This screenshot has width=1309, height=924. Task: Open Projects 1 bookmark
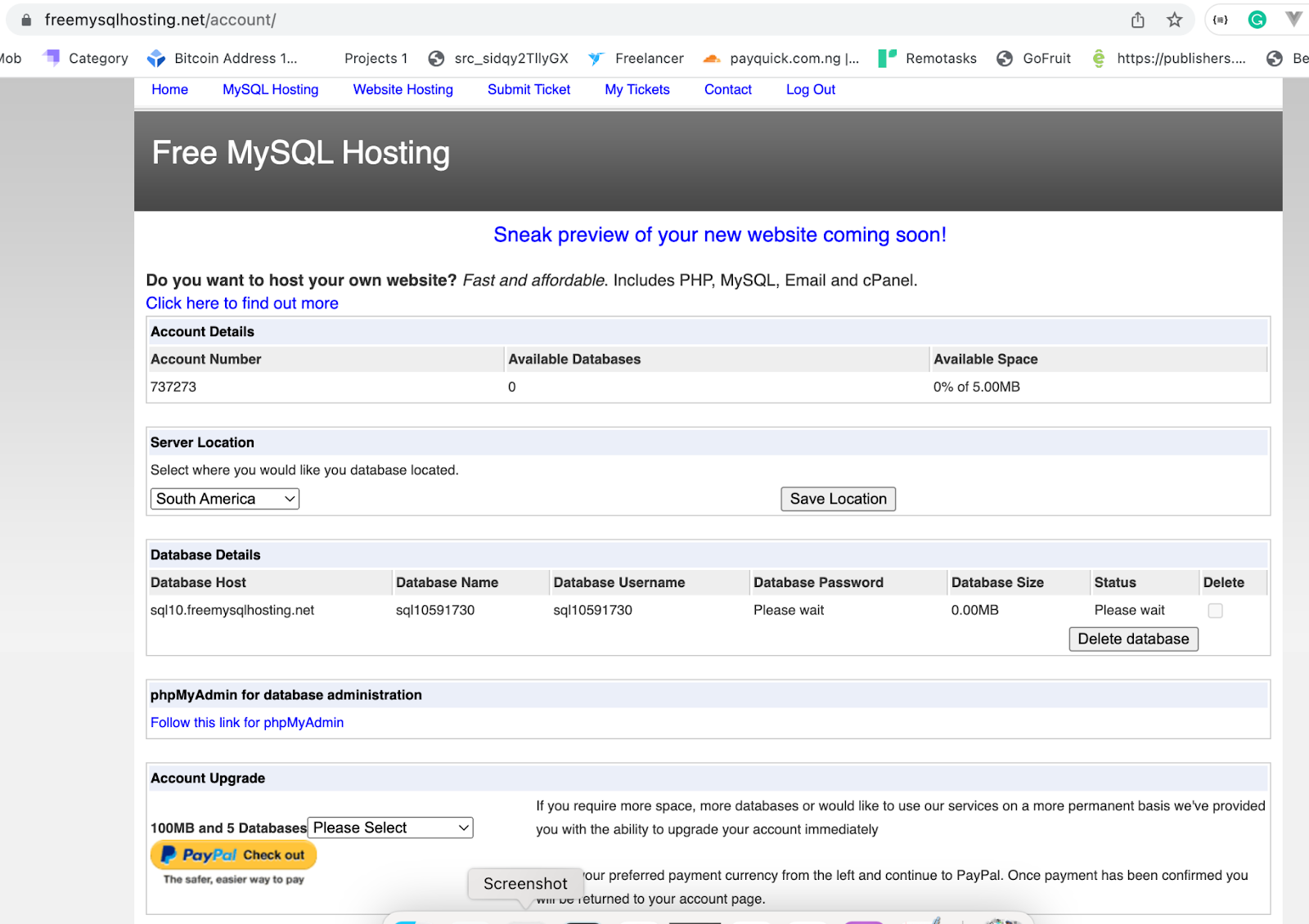pos(376,58)
